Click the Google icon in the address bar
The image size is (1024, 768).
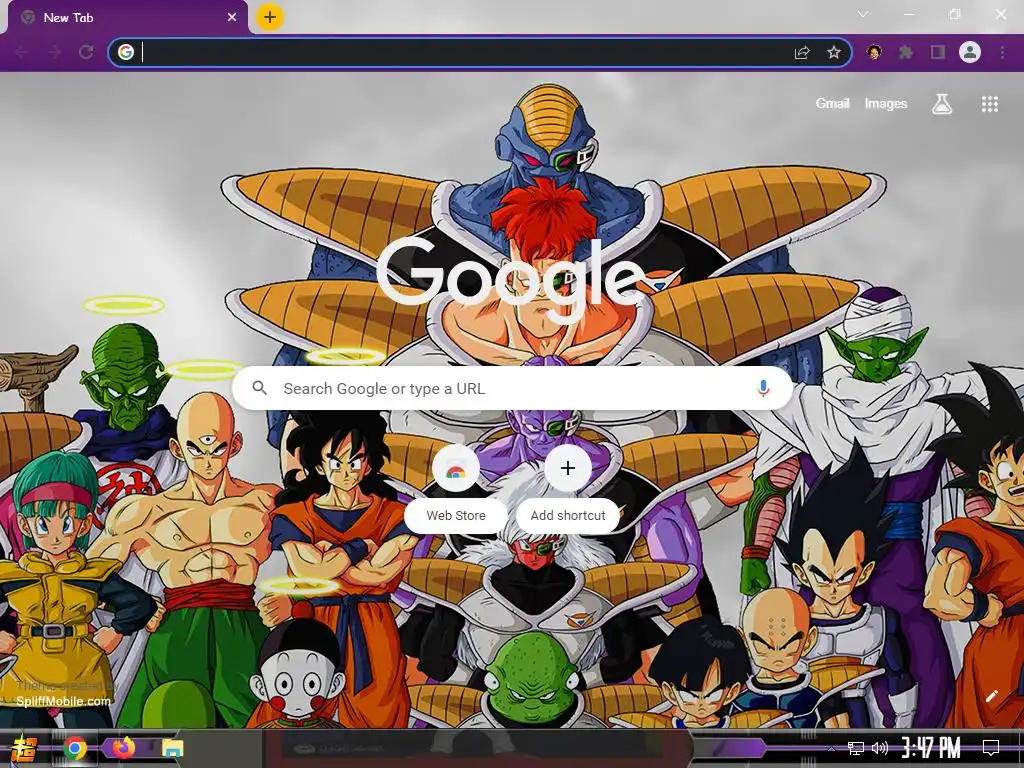pyautogui.click(x=126, y=52)
